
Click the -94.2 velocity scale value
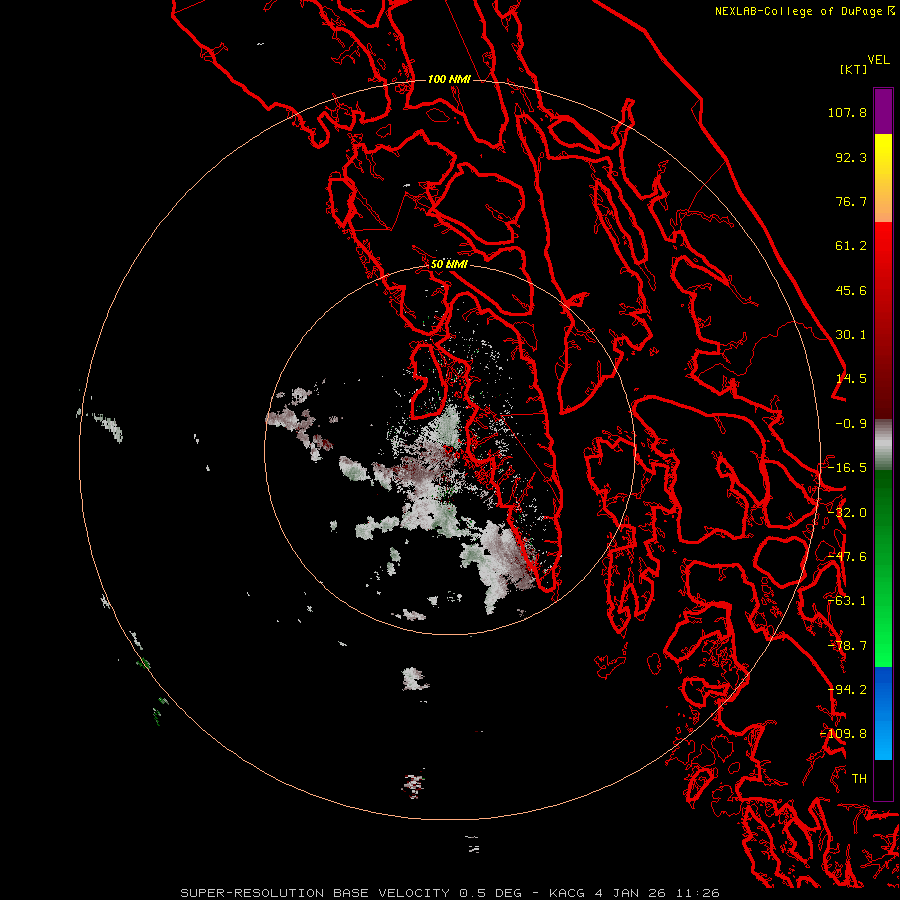(847, 689)
